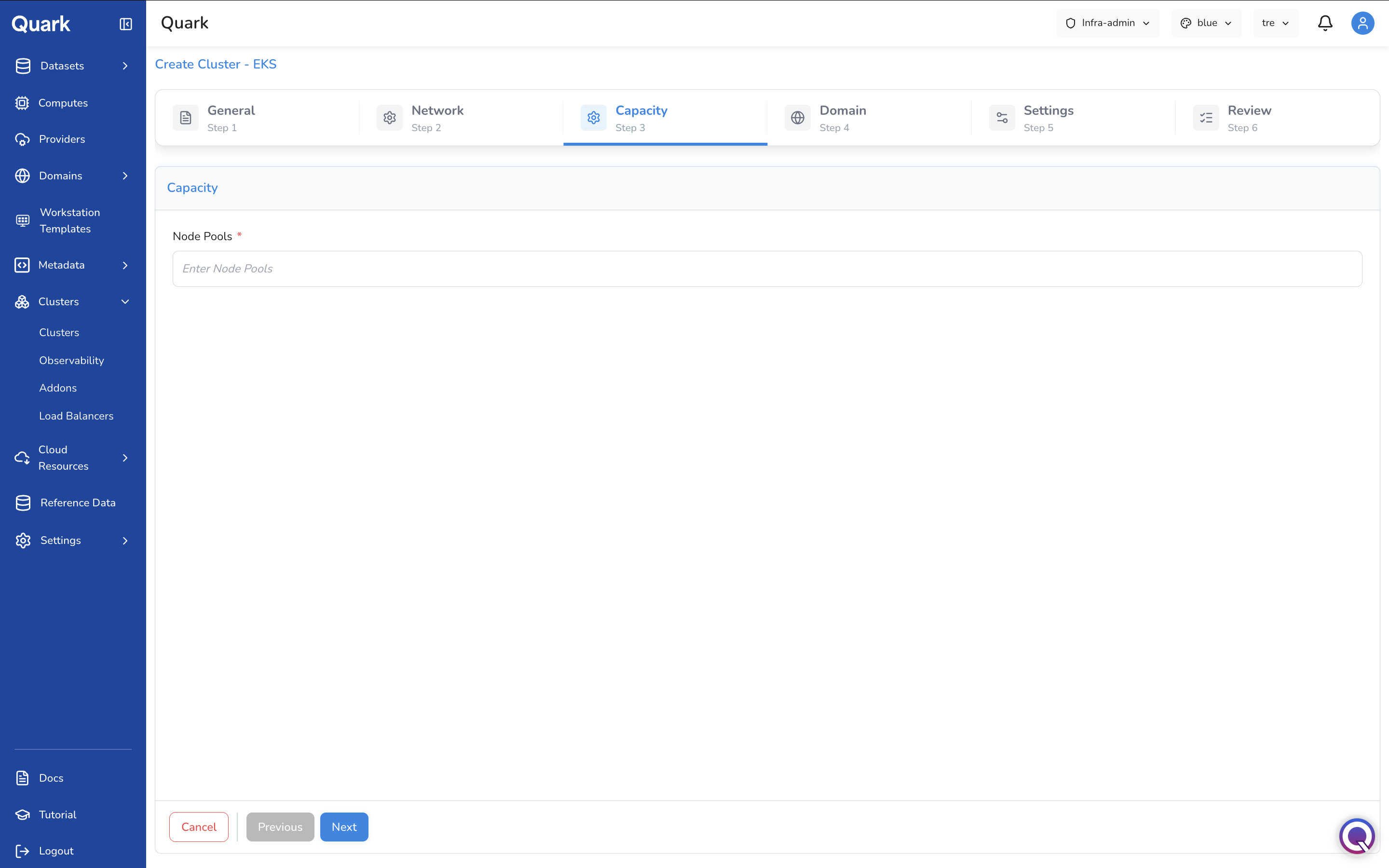Select the Capacity step tab

point(665,118)
